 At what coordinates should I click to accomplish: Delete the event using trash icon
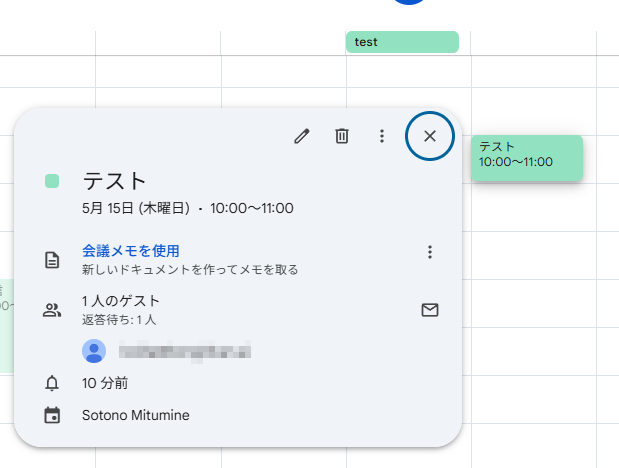coord(342,136)
